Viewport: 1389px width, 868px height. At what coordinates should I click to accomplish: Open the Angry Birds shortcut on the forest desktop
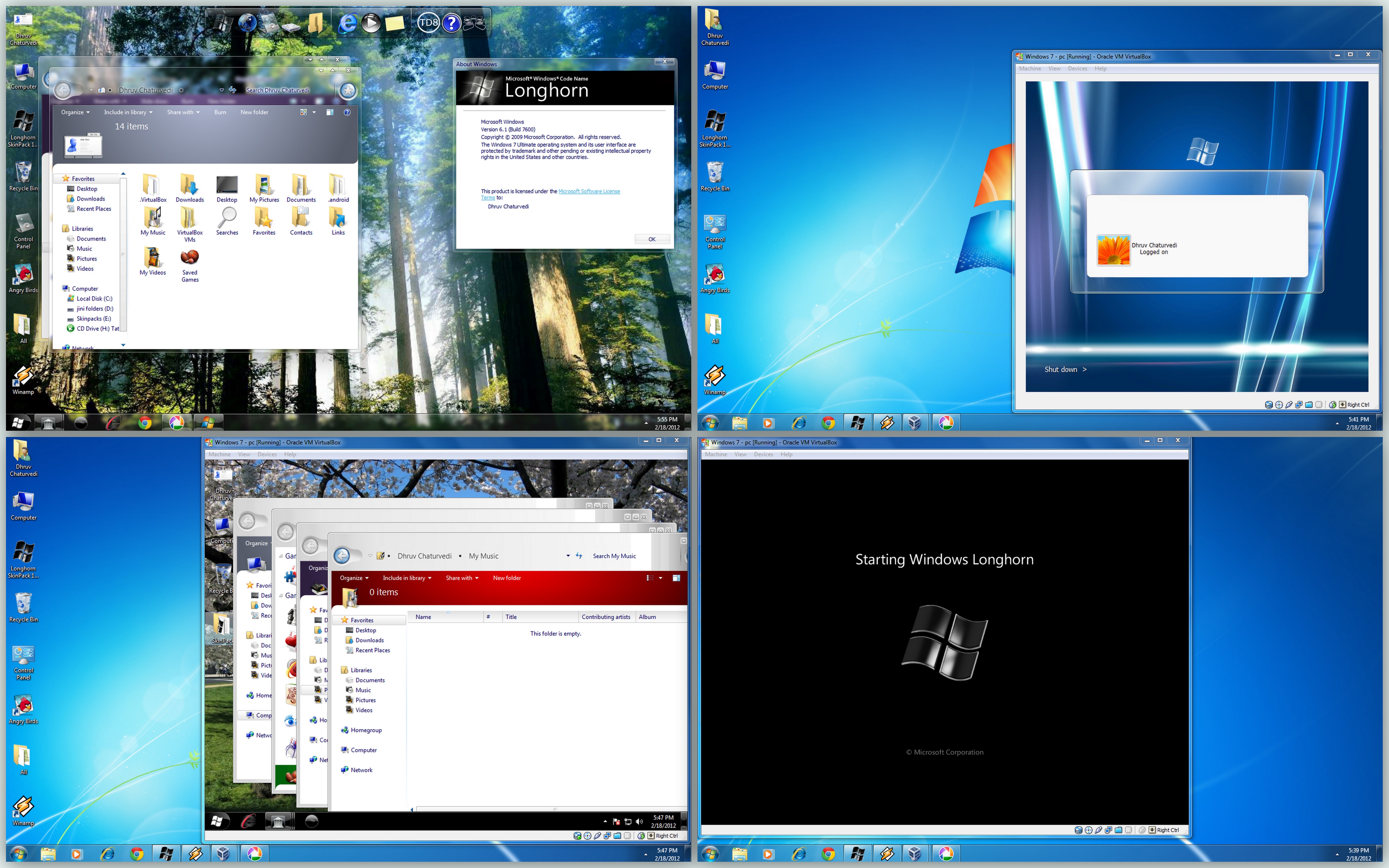click(x=24, y=278)
